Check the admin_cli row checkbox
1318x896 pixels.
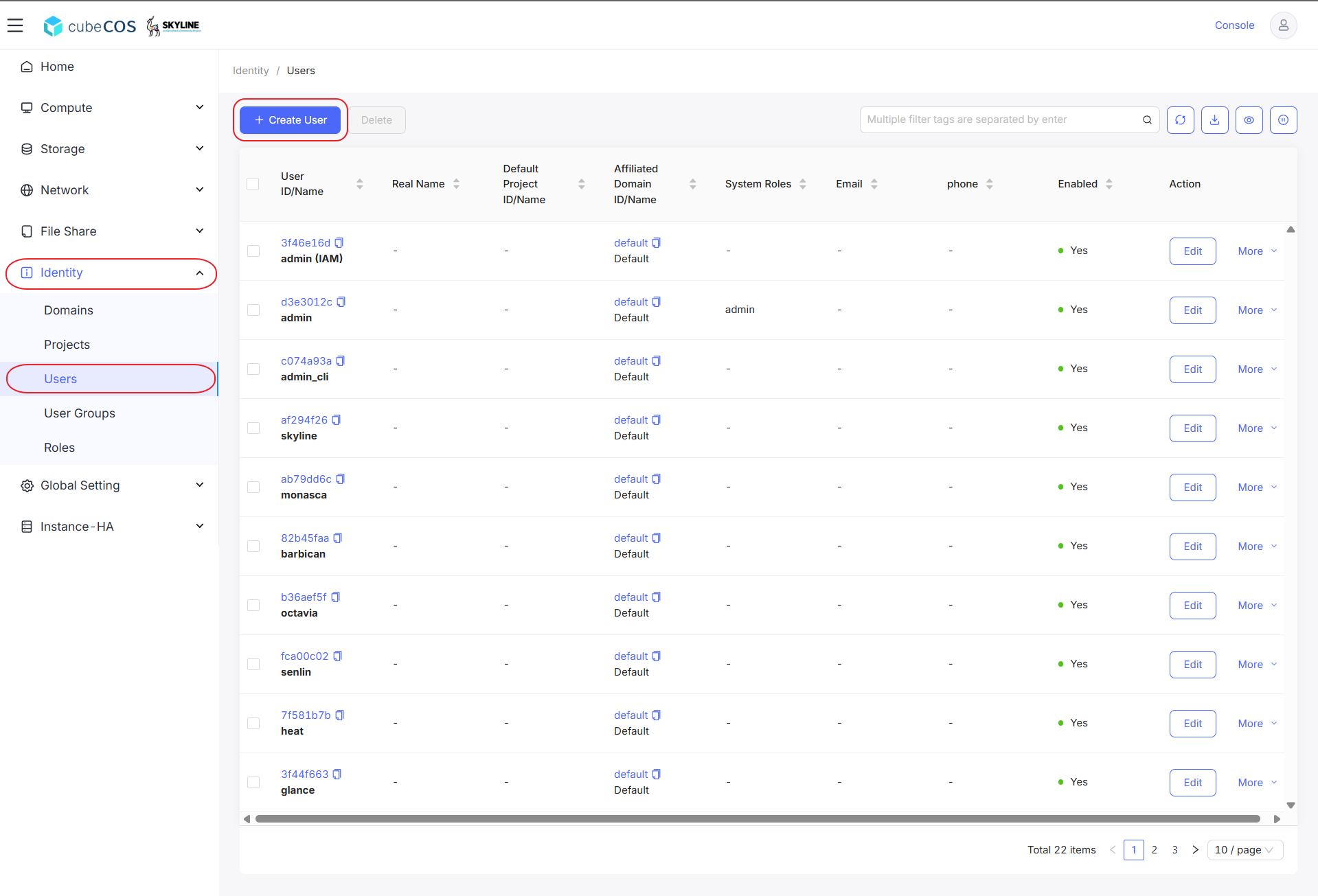pyautogui.click(x=253, y=369)
